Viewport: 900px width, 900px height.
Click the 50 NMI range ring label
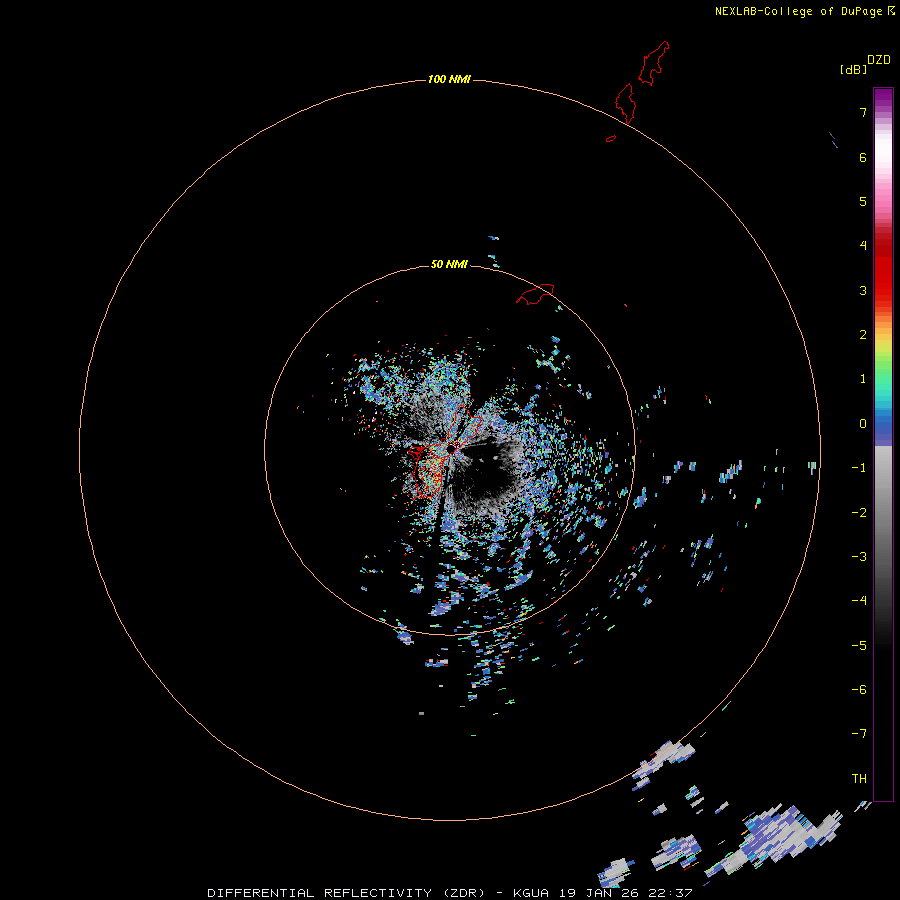point(449,264)
